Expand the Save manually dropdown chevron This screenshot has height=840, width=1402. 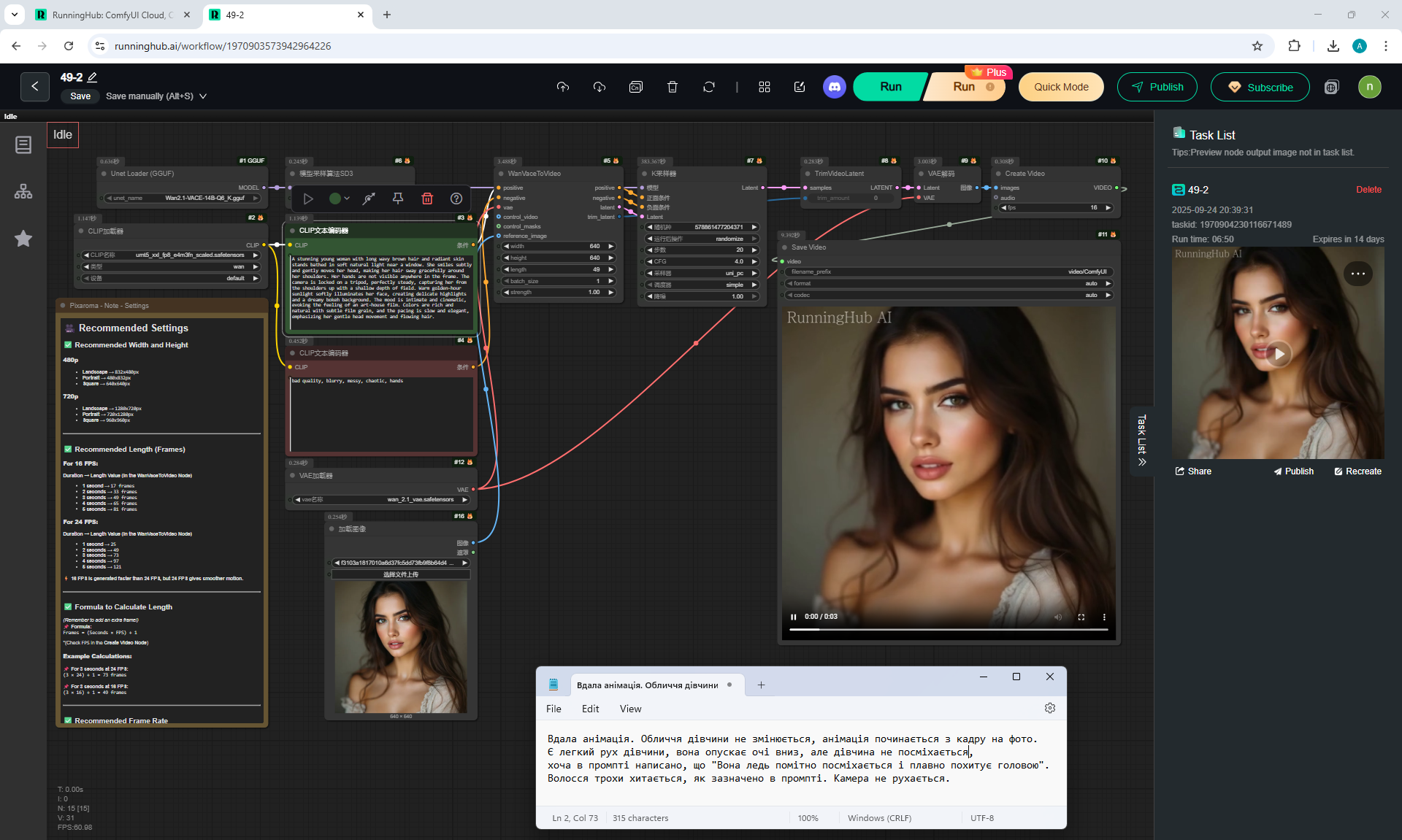click(203, 96)
